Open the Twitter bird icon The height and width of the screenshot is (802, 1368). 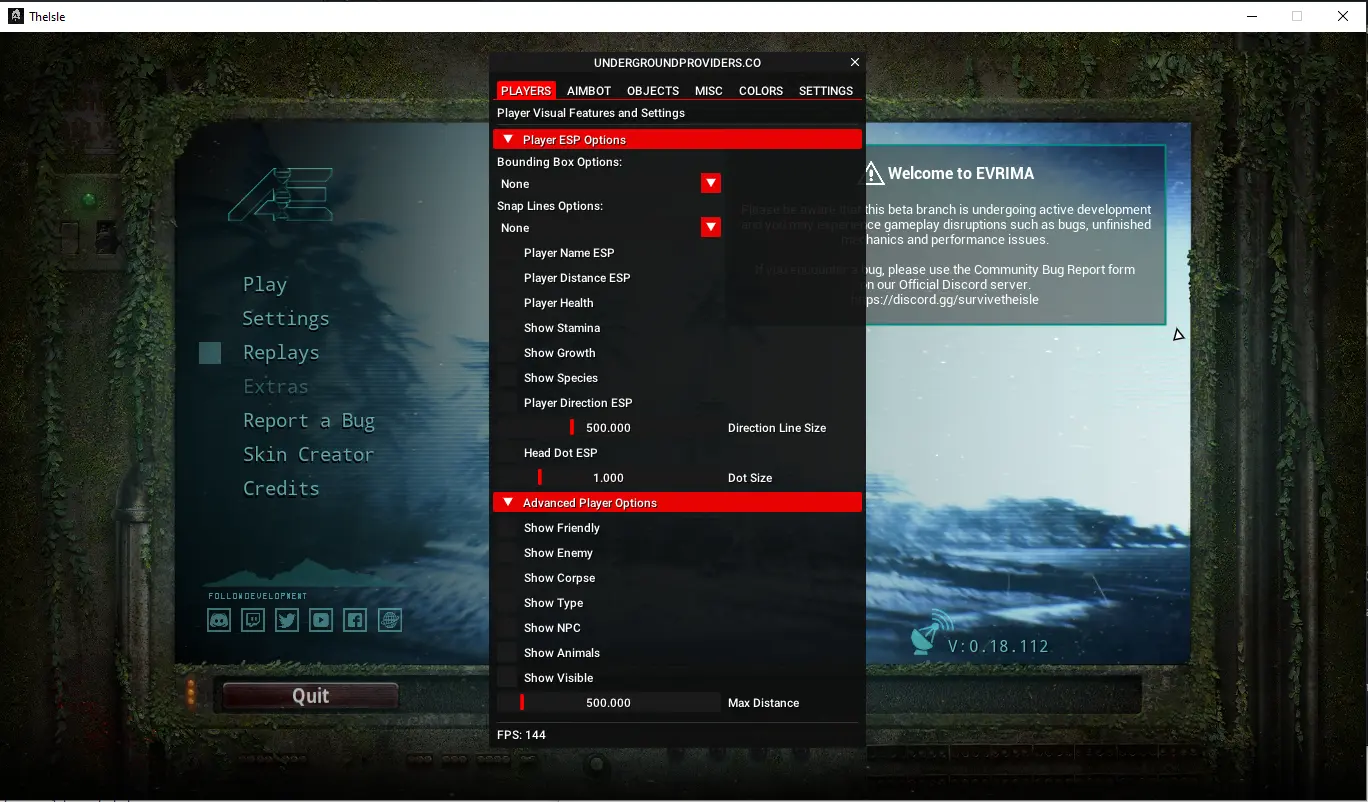287,620
